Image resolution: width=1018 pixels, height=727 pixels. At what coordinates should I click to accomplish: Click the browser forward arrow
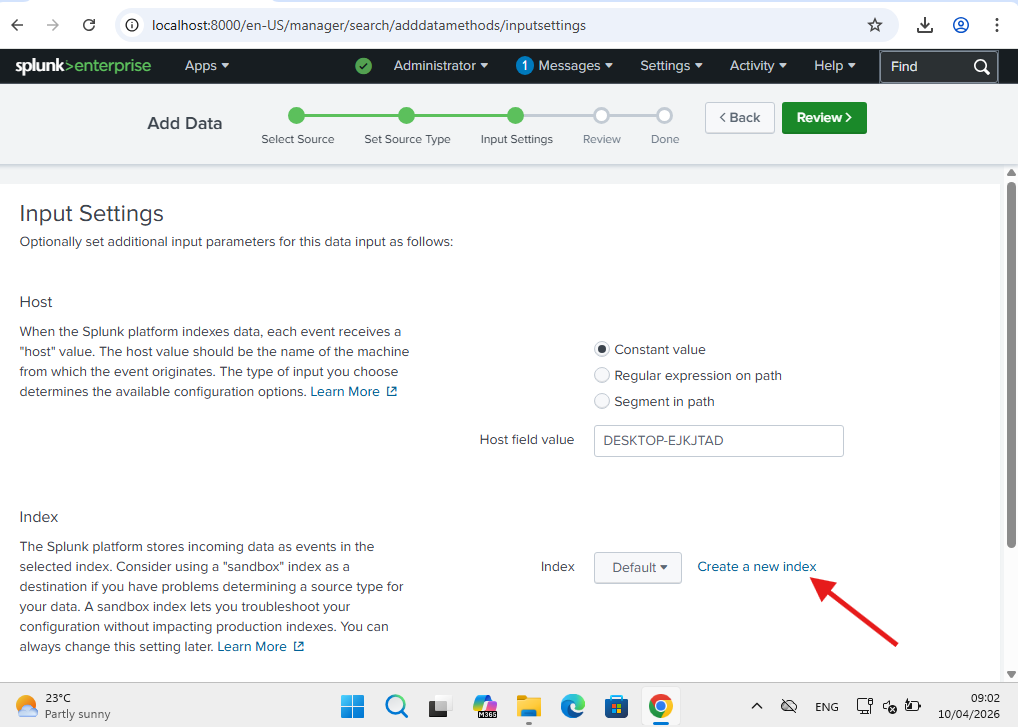(x=53, y=25)
